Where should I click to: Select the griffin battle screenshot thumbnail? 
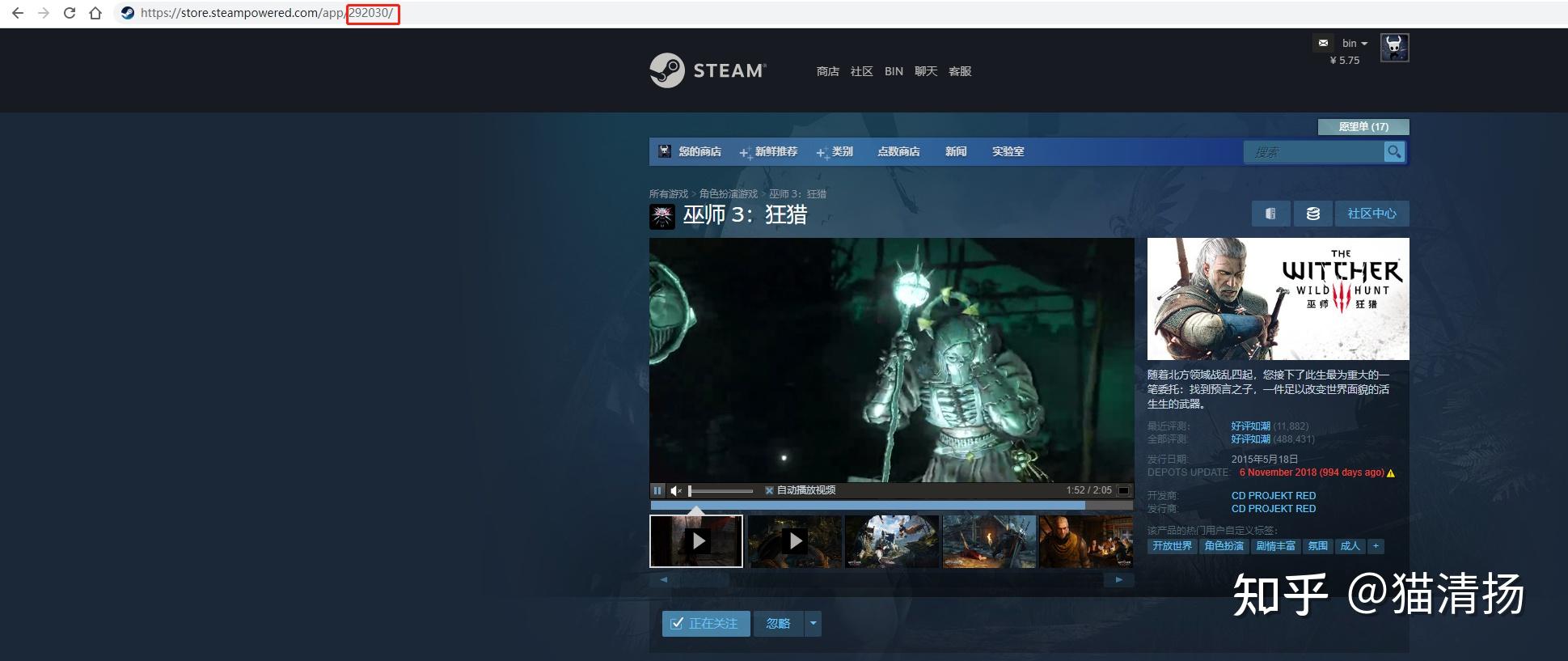click(x=892, y=541)
